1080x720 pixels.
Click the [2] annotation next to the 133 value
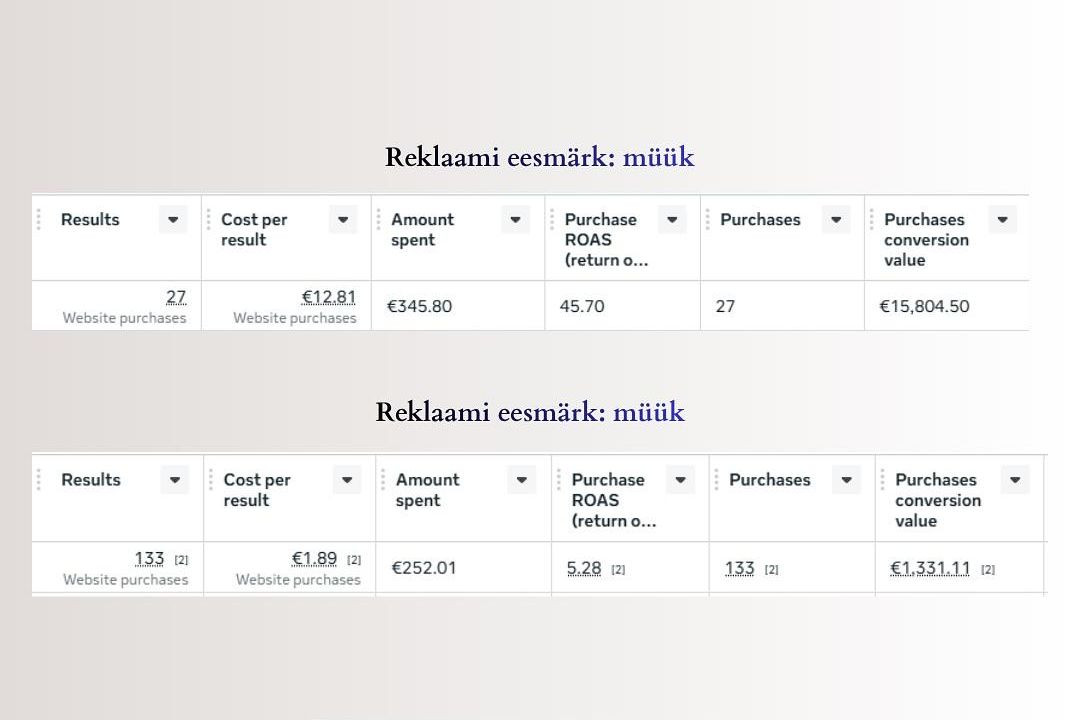click(x=181, y=558)
